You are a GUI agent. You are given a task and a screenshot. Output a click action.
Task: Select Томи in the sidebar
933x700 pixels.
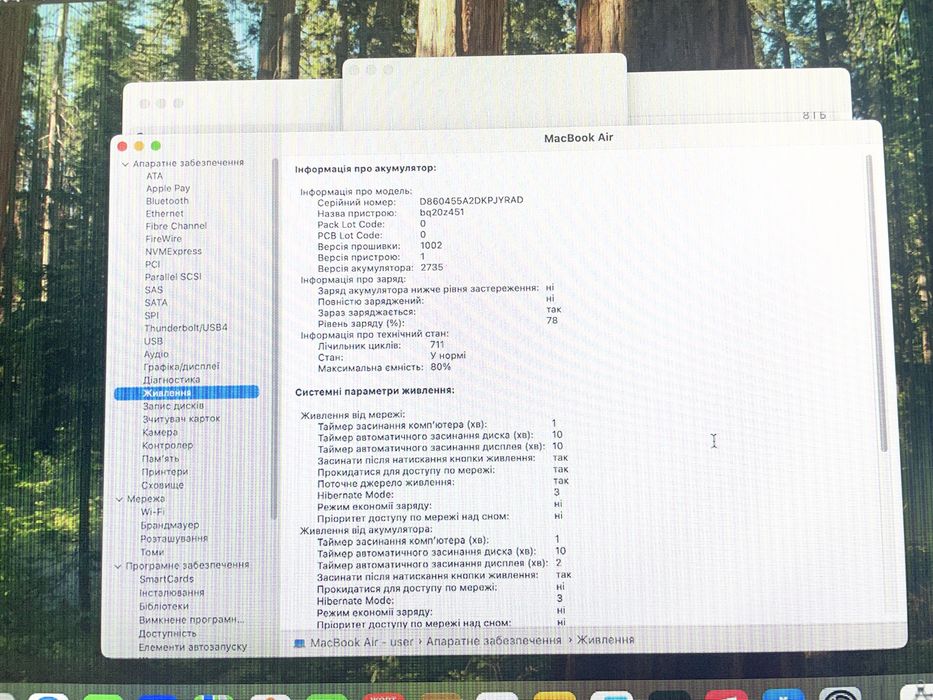[x=152, y=552]
